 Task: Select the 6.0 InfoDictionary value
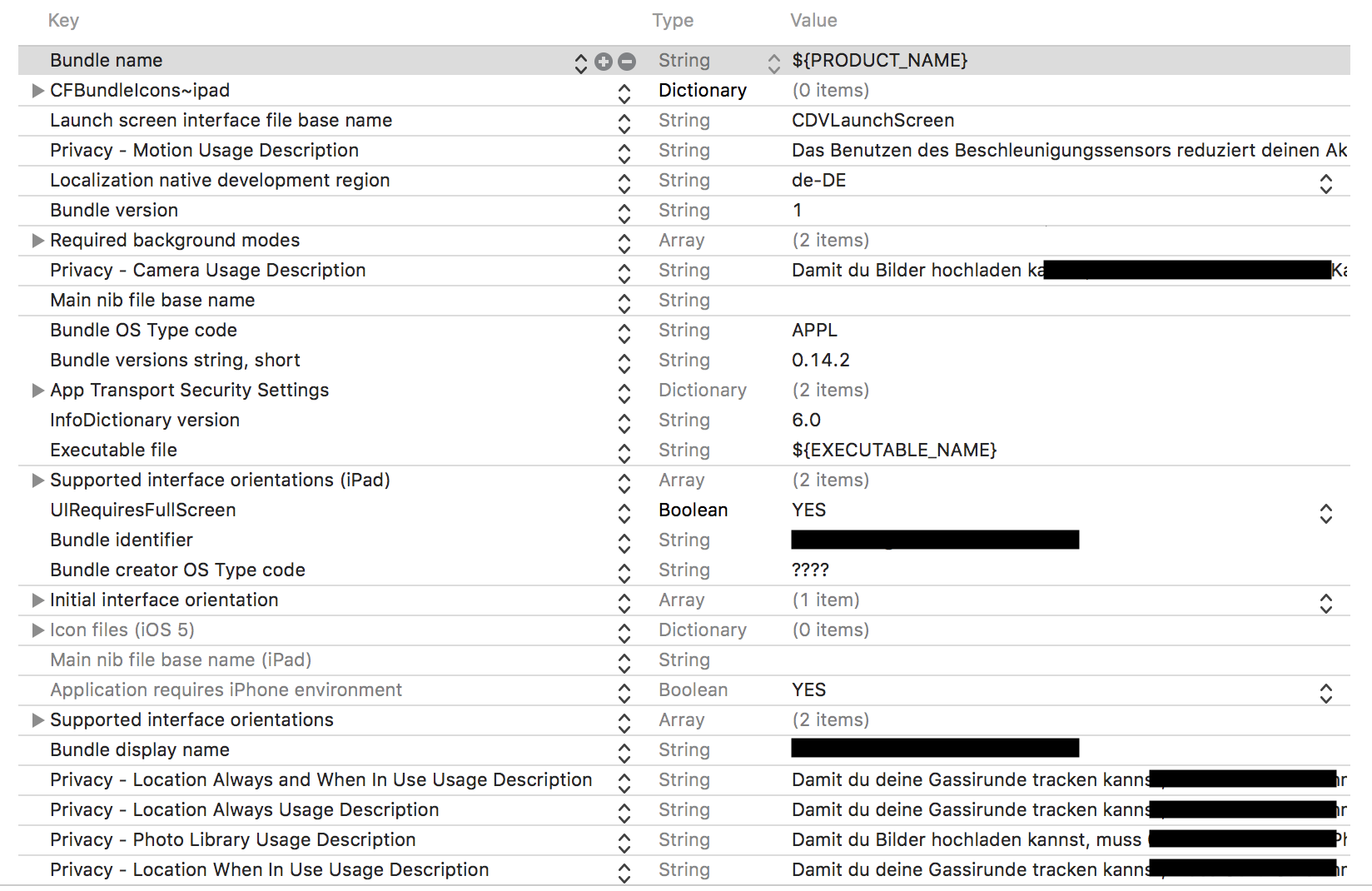coord(807,420)
